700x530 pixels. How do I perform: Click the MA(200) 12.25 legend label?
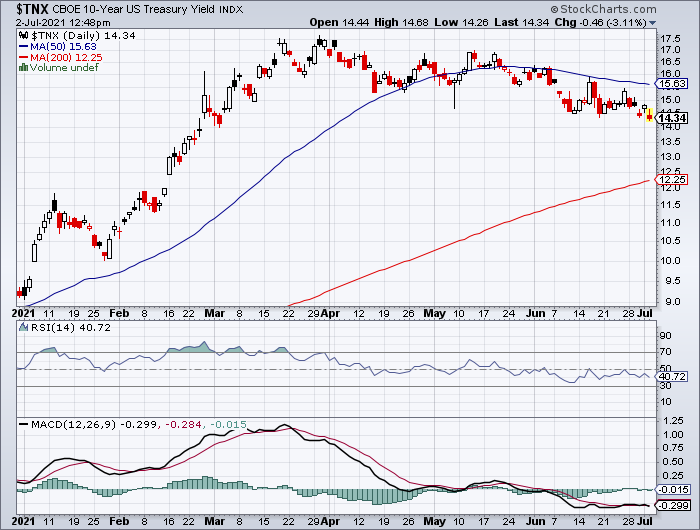(x=66, y=57)
